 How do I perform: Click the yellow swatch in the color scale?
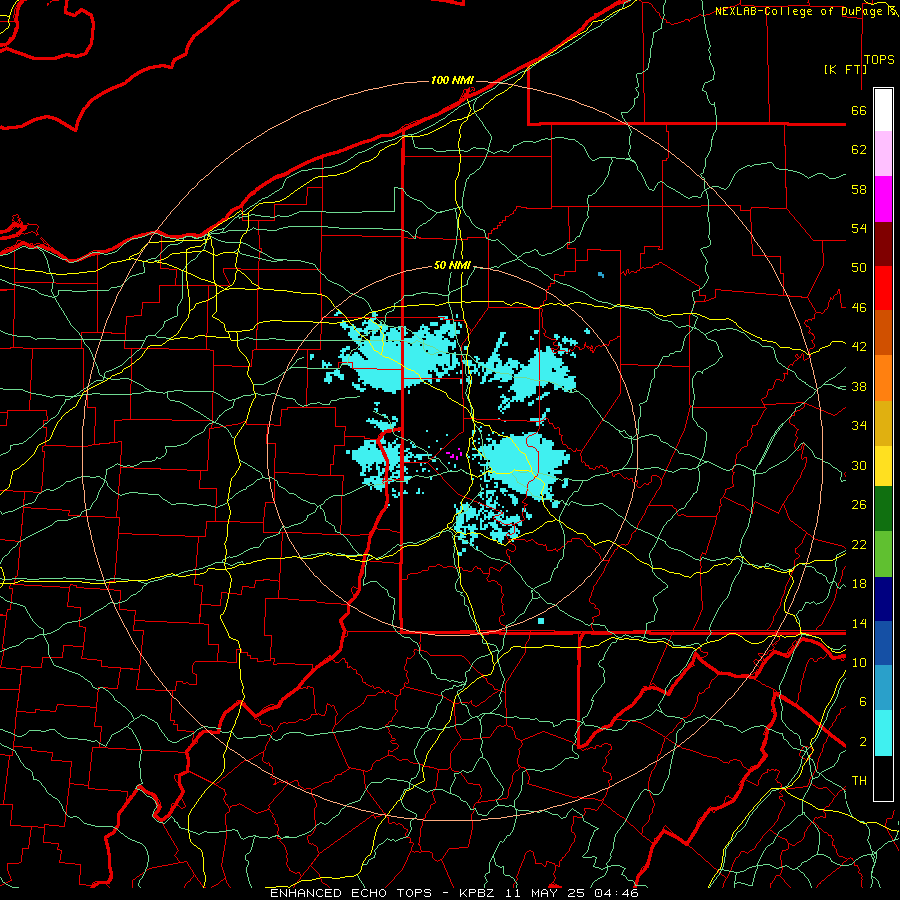(x=883, y=466)
